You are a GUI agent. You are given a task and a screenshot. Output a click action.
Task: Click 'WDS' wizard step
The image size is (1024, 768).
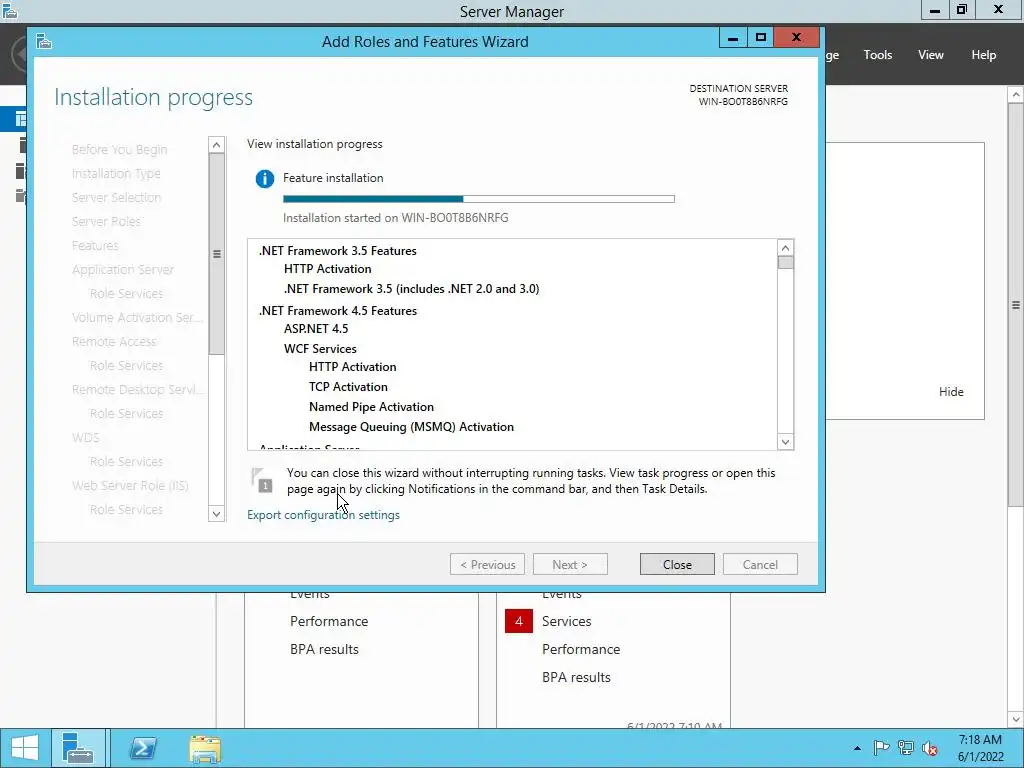(x=86, y=438)
